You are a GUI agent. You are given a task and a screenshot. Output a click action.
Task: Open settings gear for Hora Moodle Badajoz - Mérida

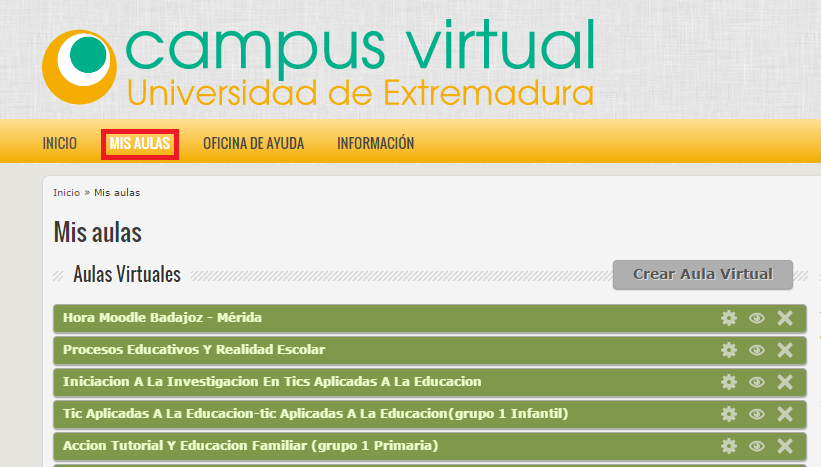(x=729, y=318)
